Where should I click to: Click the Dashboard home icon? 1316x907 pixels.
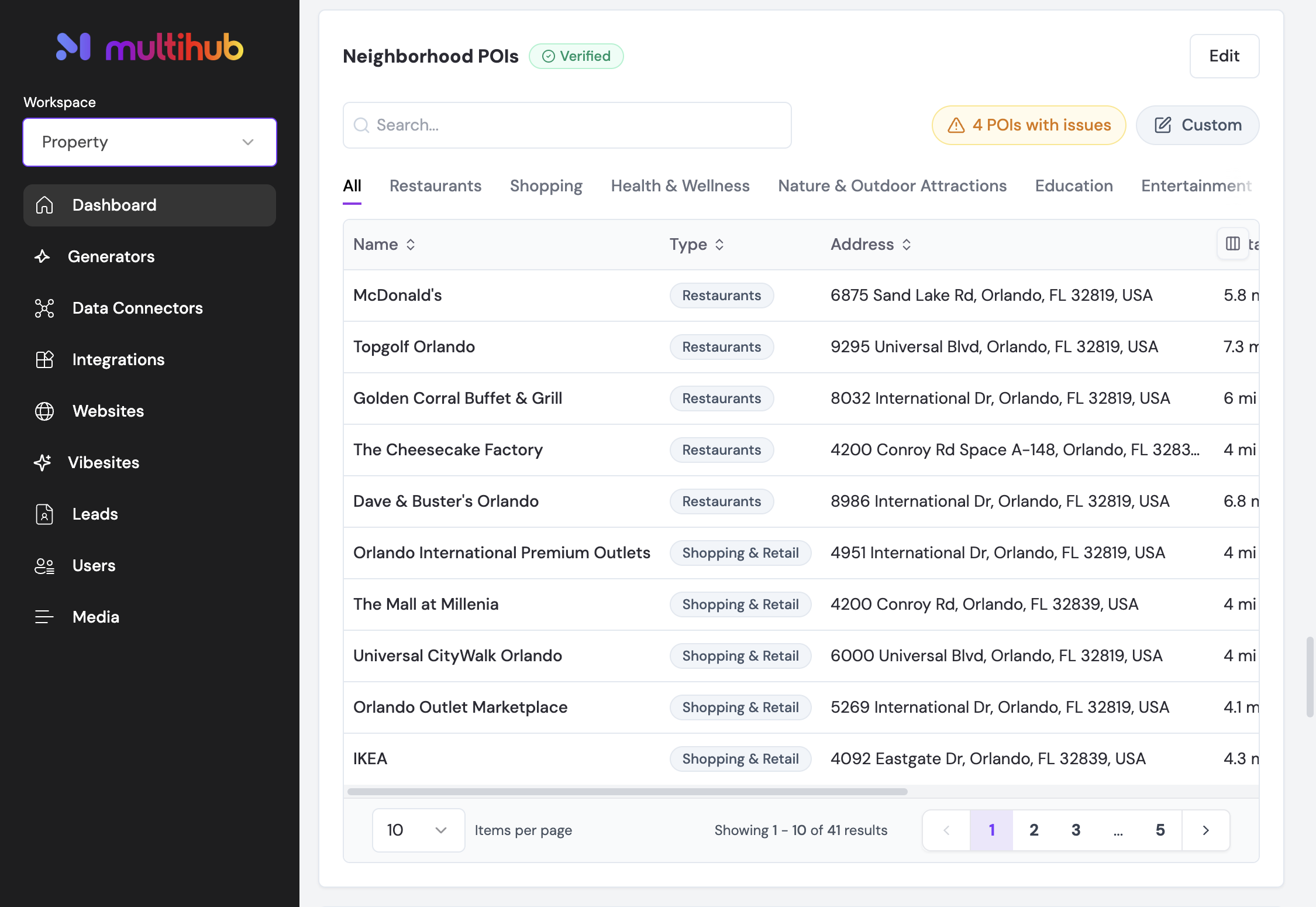pyautogui.click(x=44, y=205)
